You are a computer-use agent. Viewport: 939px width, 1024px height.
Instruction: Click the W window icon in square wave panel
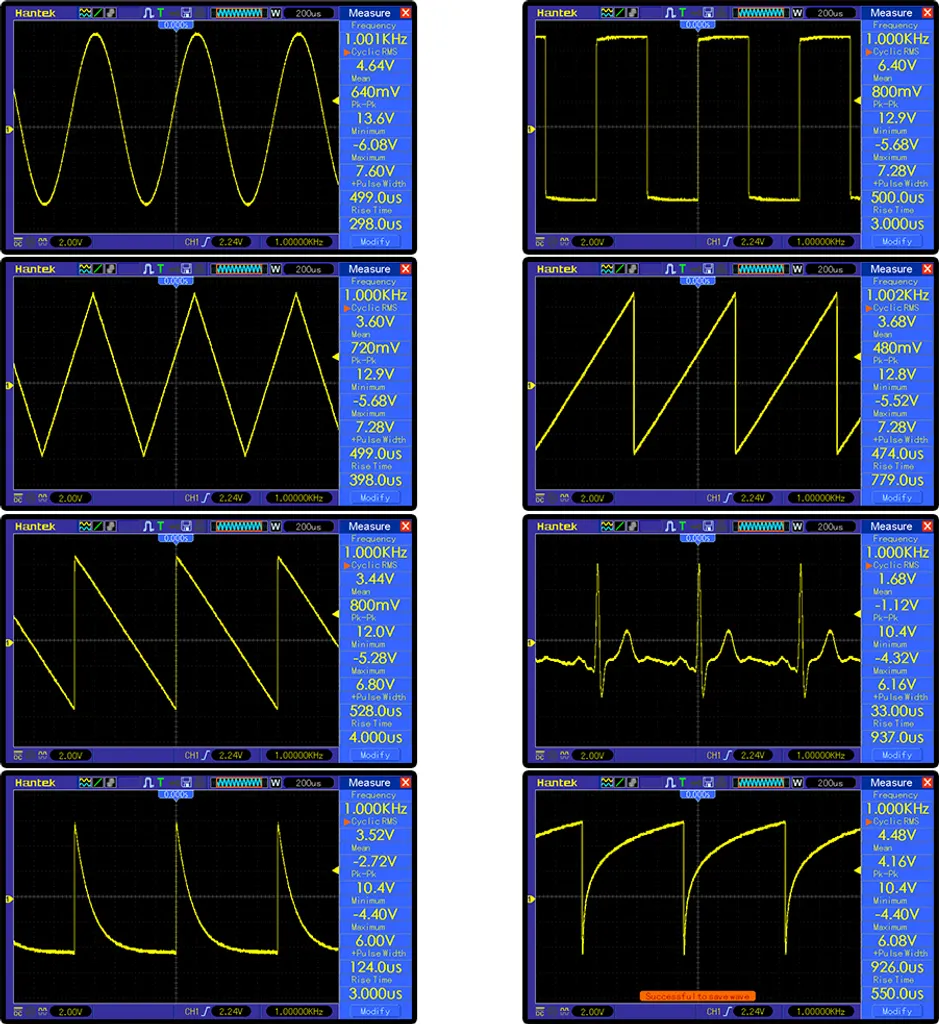coord(797,13)
